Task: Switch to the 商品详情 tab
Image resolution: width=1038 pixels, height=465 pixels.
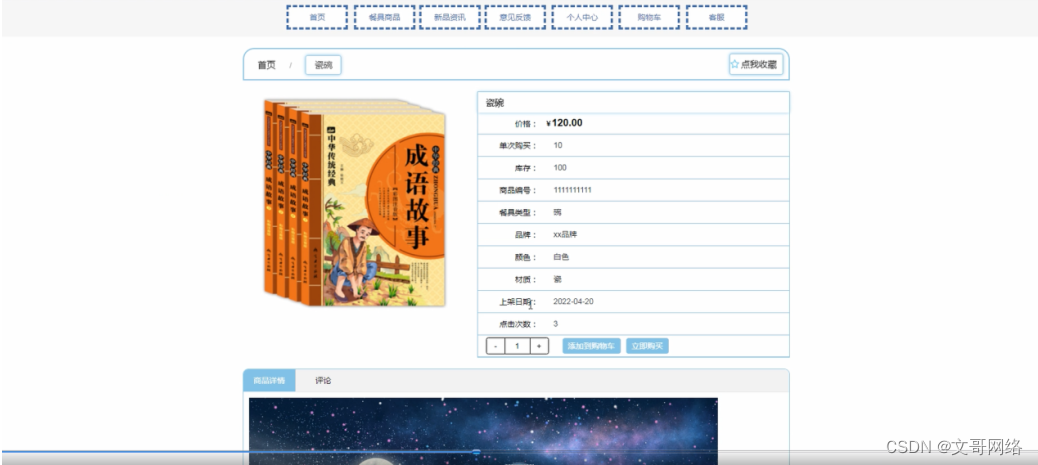Action: [x=269, y=380]
